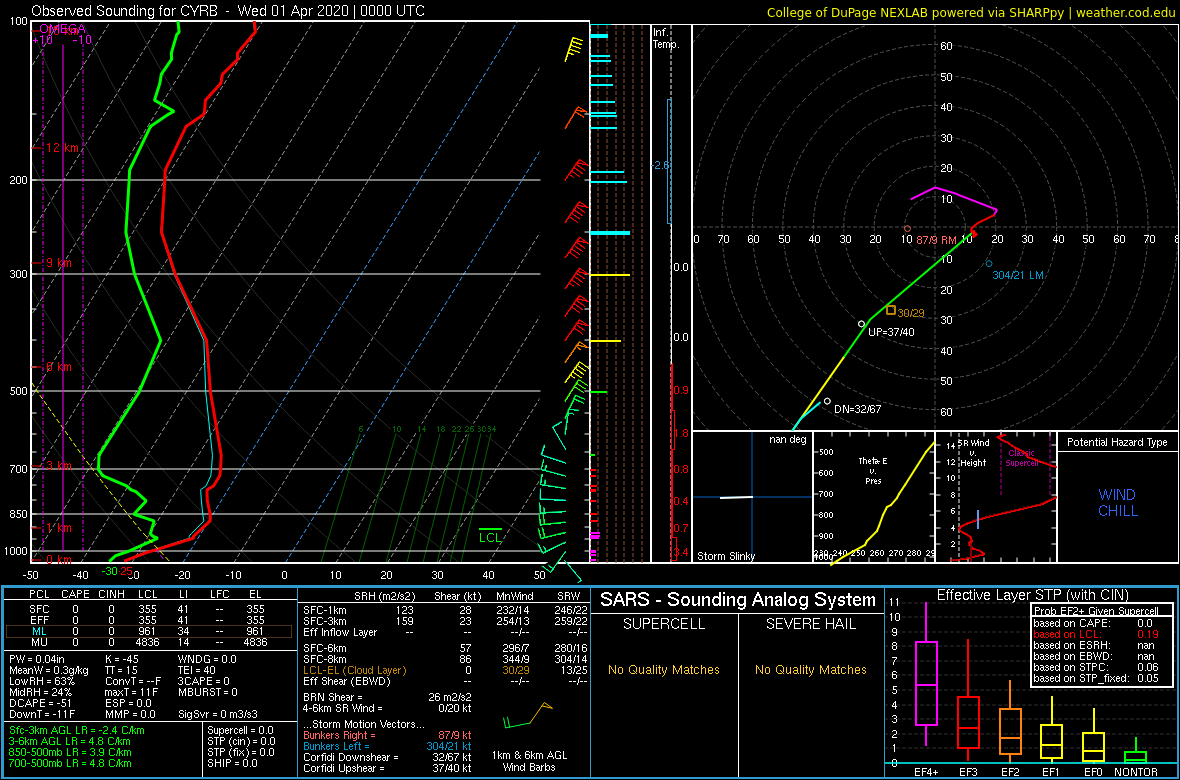Click the 'SEVERE HAIL' analog column header

pos(810,626)
